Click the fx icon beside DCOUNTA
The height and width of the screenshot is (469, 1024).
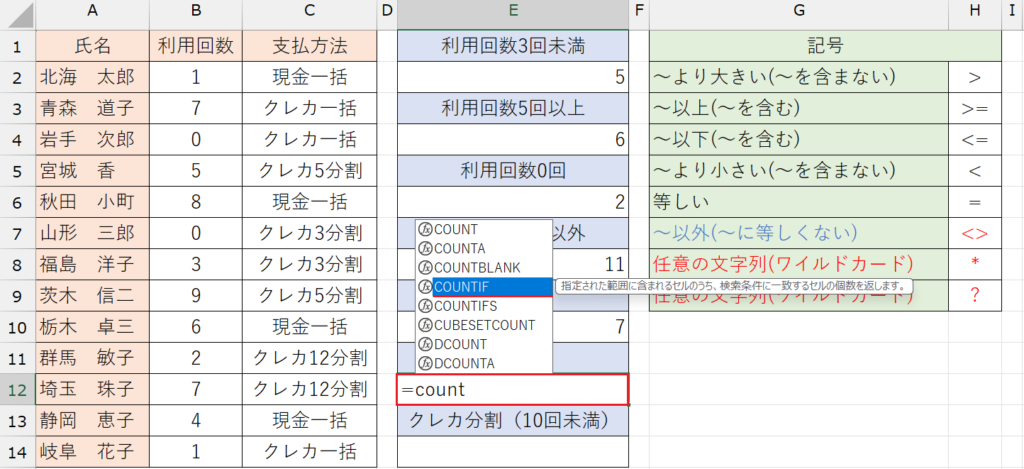tap(426, 363)
